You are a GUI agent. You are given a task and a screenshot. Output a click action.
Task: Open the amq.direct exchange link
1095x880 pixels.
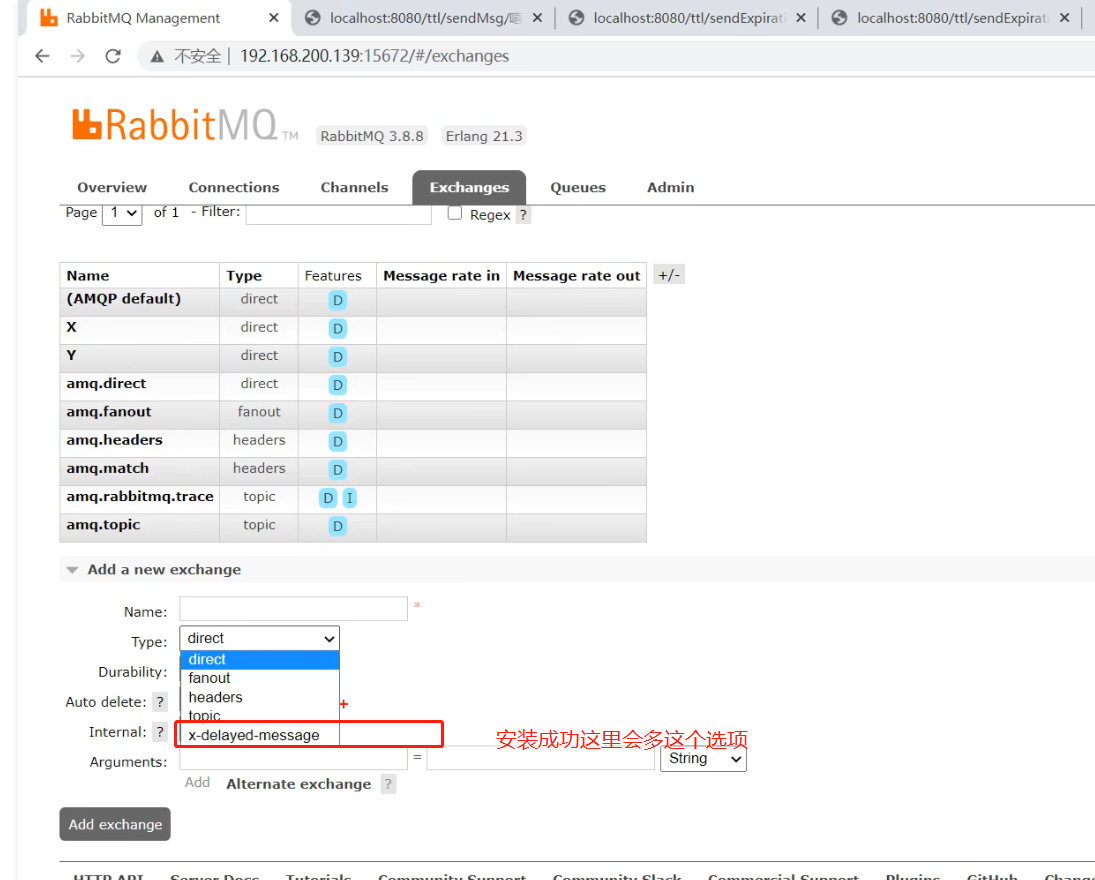click(106, 383)
